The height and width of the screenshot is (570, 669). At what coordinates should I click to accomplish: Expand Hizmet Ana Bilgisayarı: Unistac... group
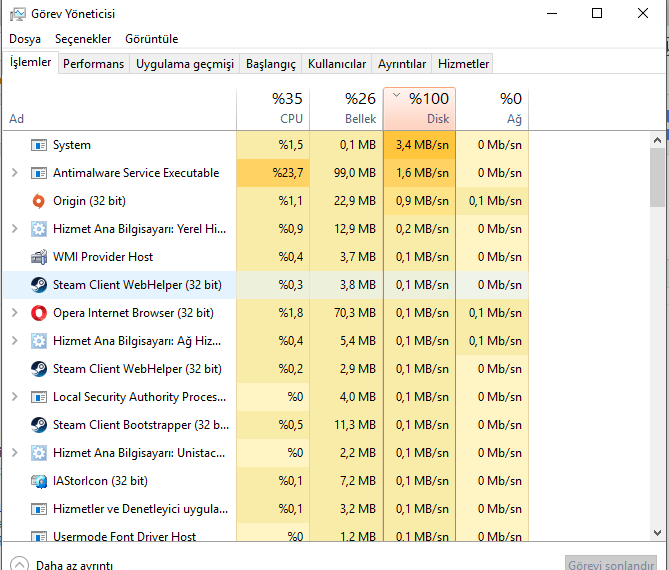pos(15,453)
